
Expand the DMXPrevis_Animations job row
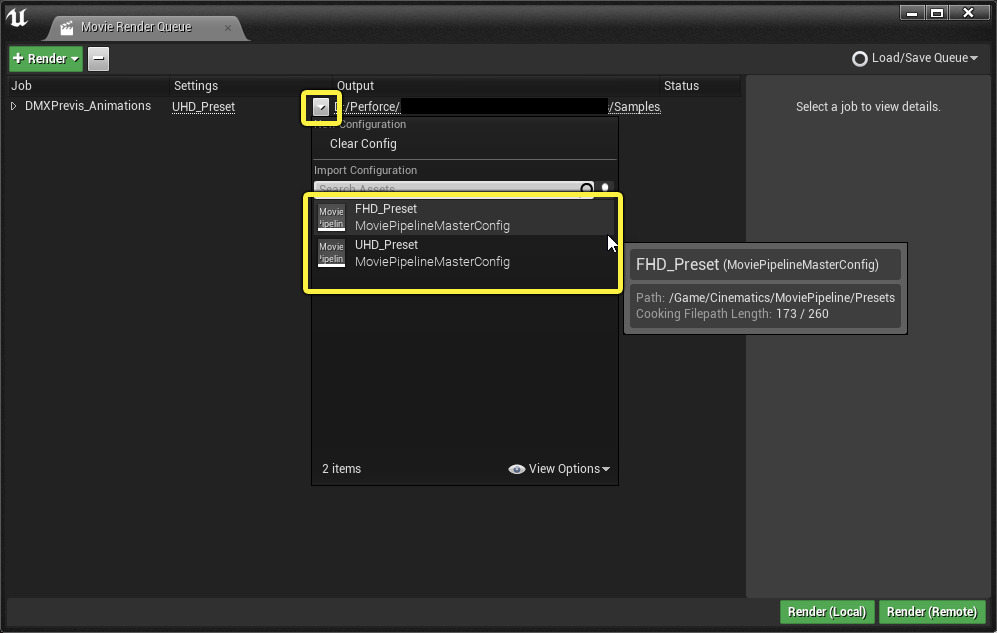click(12, 105)
